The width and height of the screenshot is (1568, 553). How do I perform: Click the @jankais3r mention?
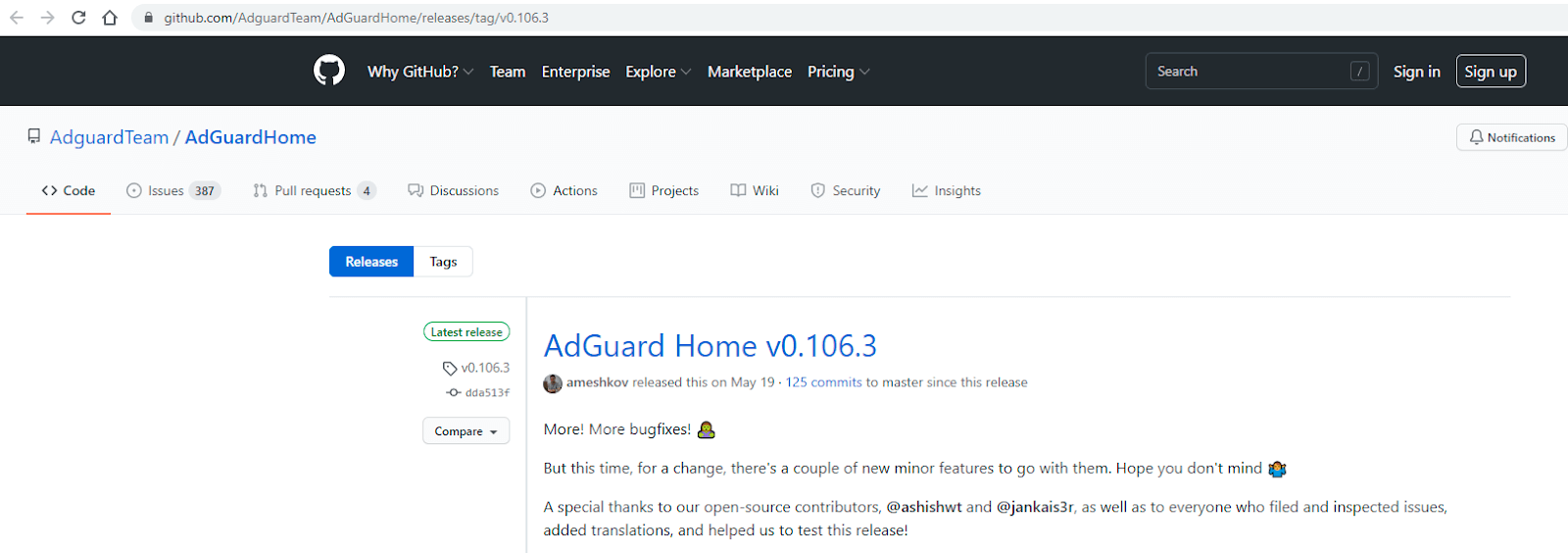point(1035,507)
